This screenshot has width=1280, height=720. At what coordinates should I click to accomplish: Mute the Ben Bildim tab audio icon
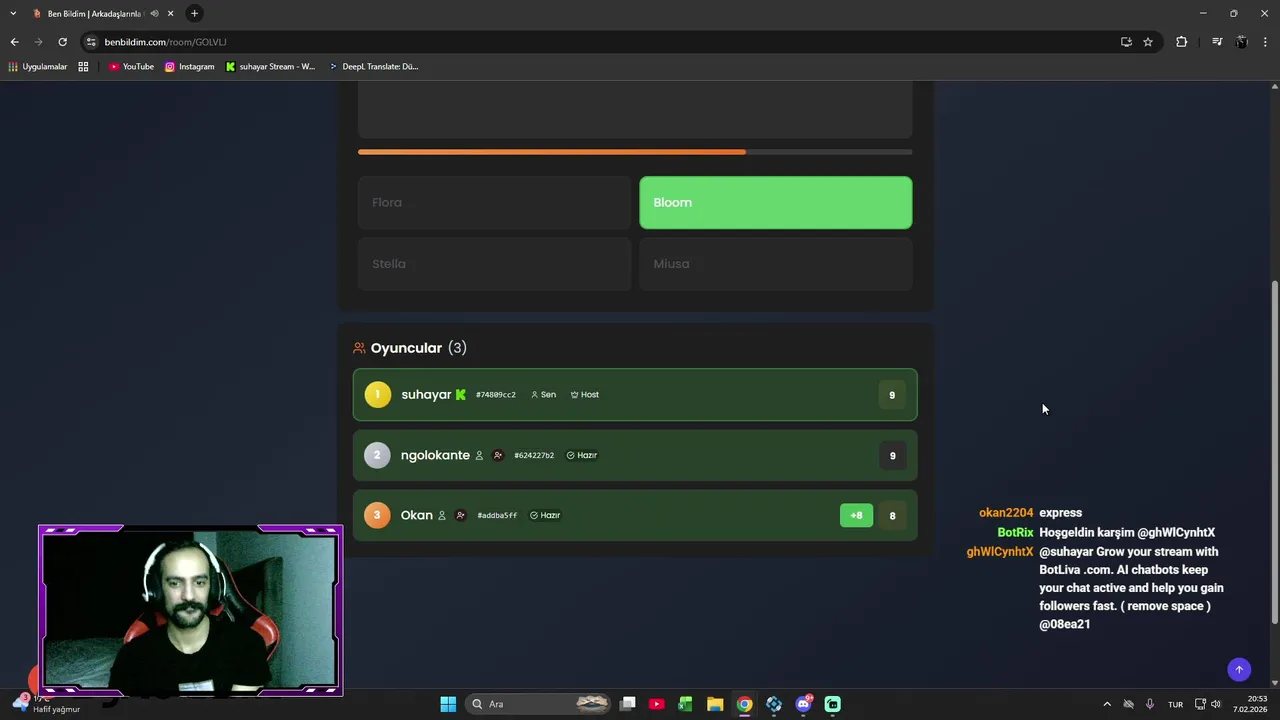tap(154, 13)
